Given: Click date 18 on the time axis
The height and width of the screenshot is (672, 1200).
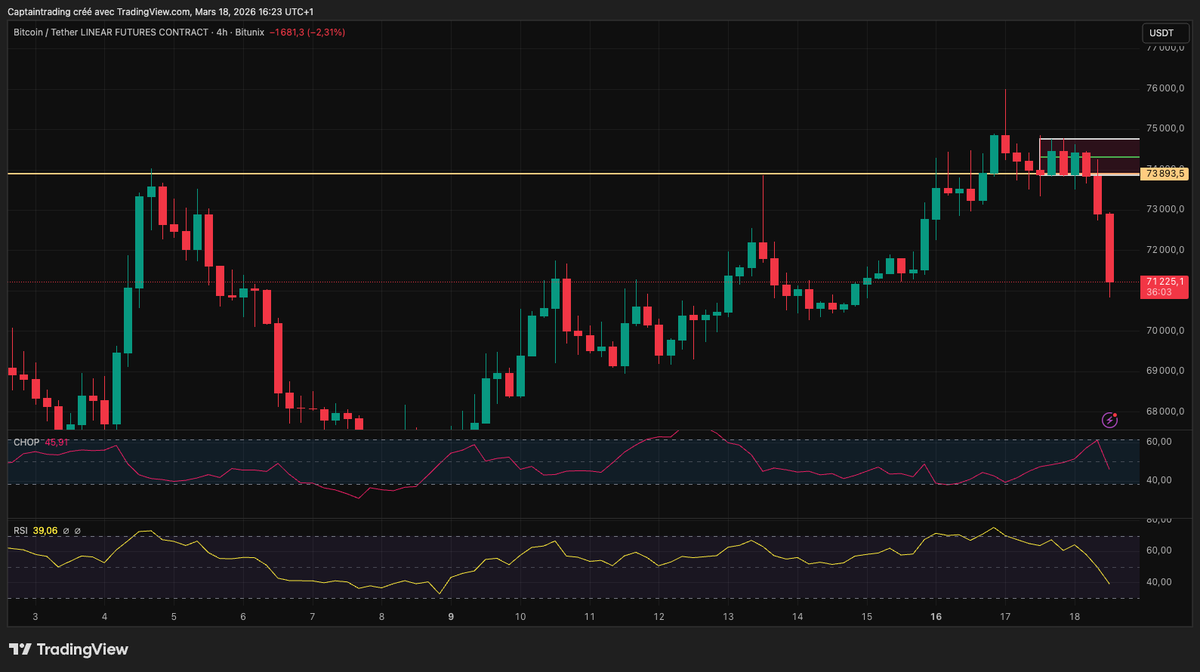Looking at the screenshot, I should point(1074,617).
